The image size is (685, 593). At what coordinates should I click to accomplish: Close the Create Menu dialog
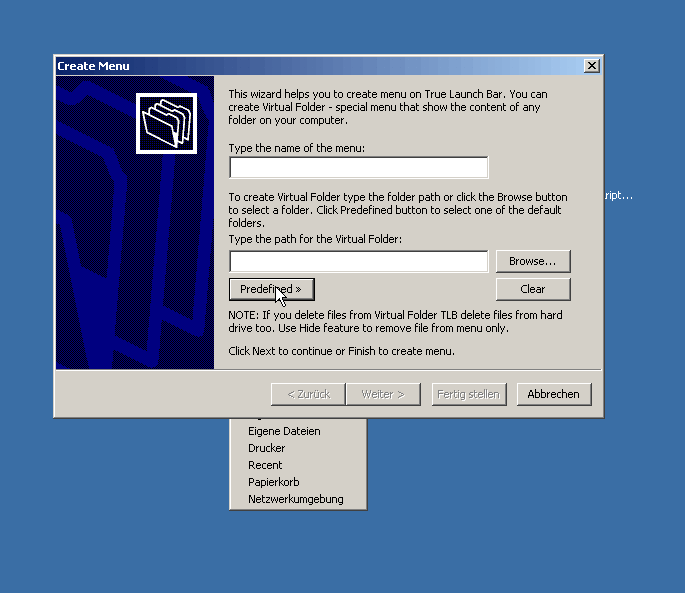(x=592, y=66)
